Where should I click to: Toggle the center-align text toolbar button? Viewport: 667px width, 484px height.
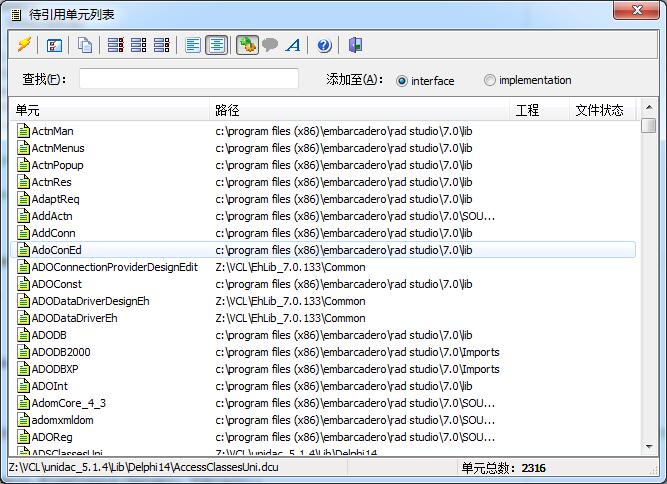coord(215,45)
